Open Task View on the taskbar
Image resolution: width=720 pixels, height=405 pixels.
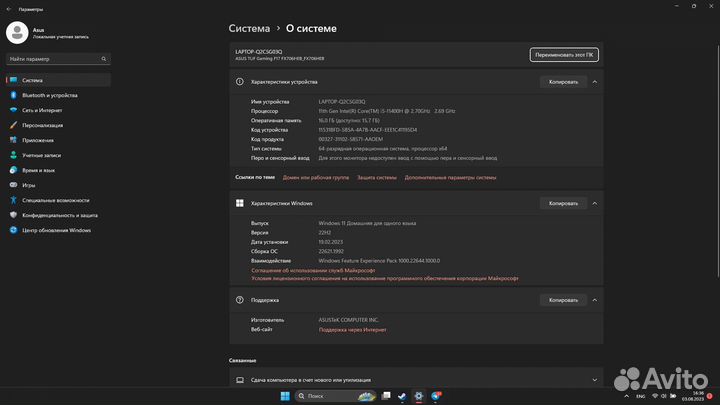pos(386,396)
